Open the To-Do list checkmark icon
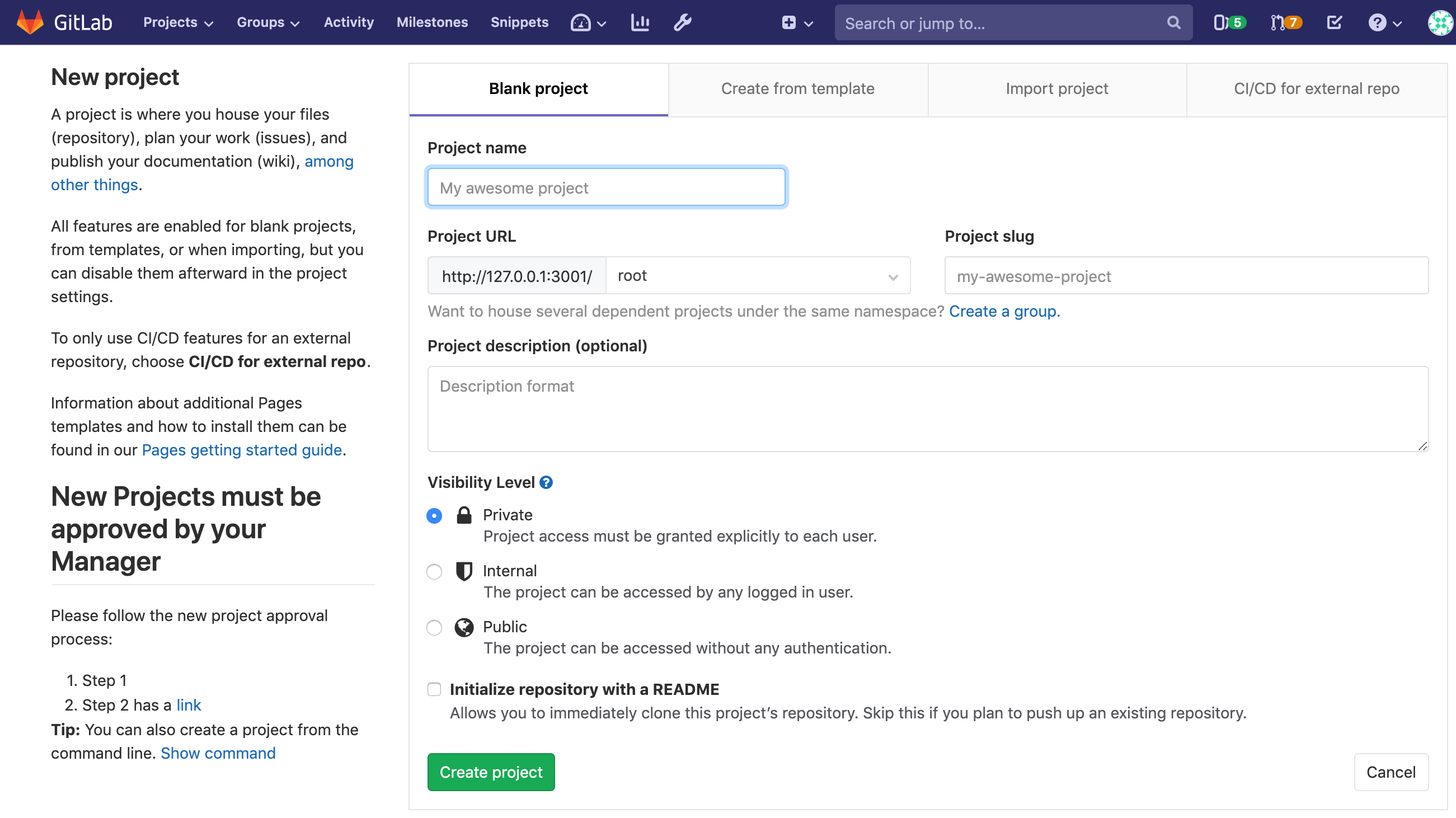The width and height of the screenshot is (1456, 818). (1334, 22)
